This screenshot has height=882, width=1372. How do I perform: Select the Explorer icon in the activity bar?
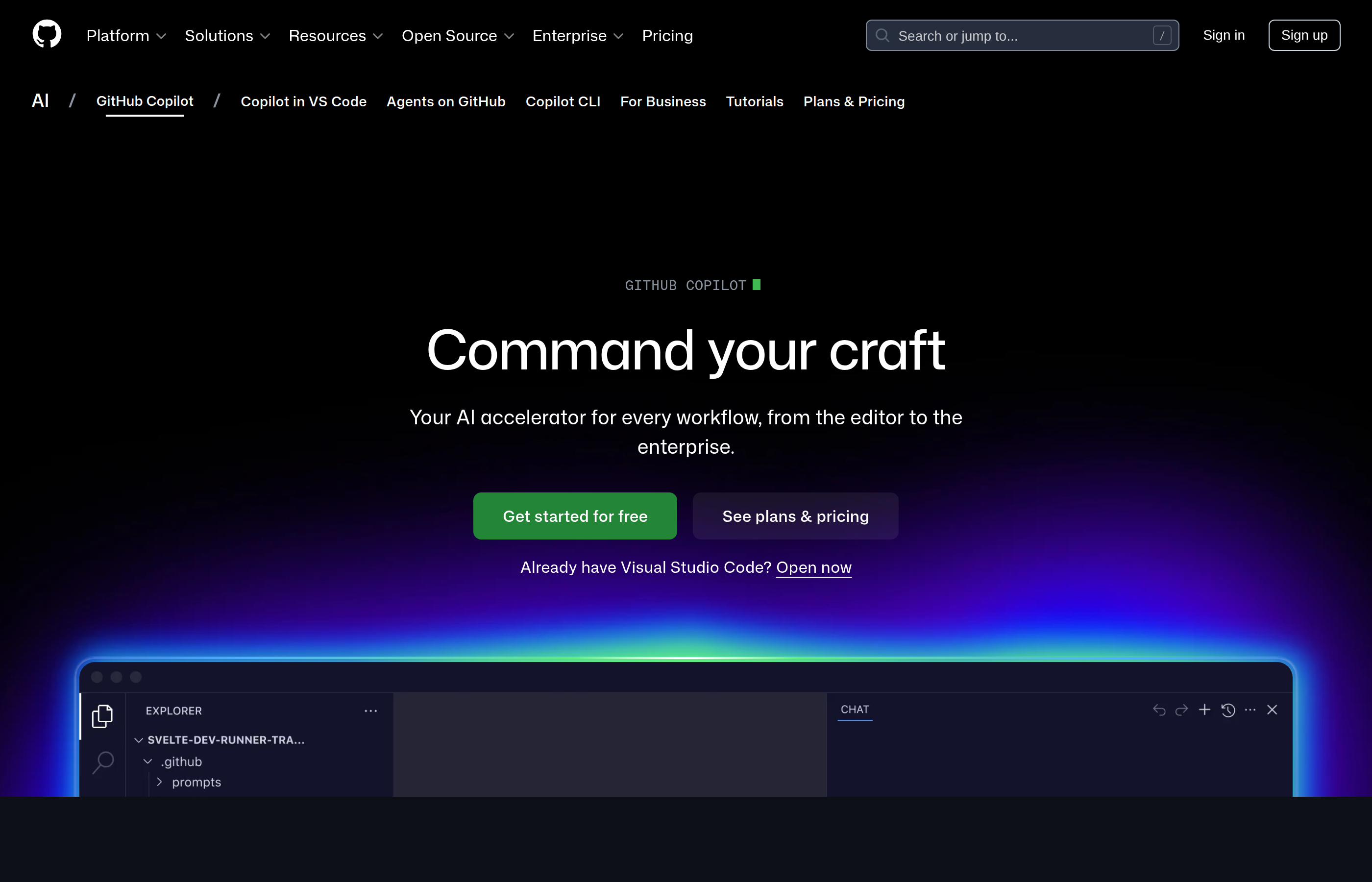tap(103, 715)
